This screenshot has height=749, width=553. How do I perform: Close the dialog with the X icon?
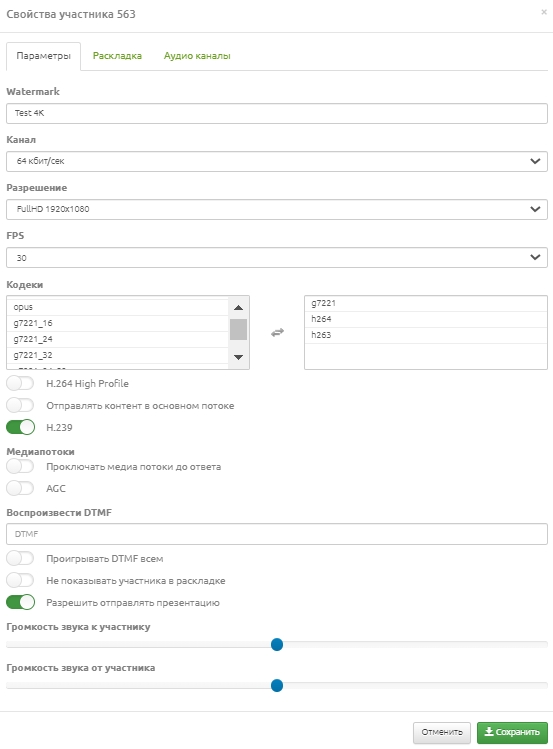544,12
